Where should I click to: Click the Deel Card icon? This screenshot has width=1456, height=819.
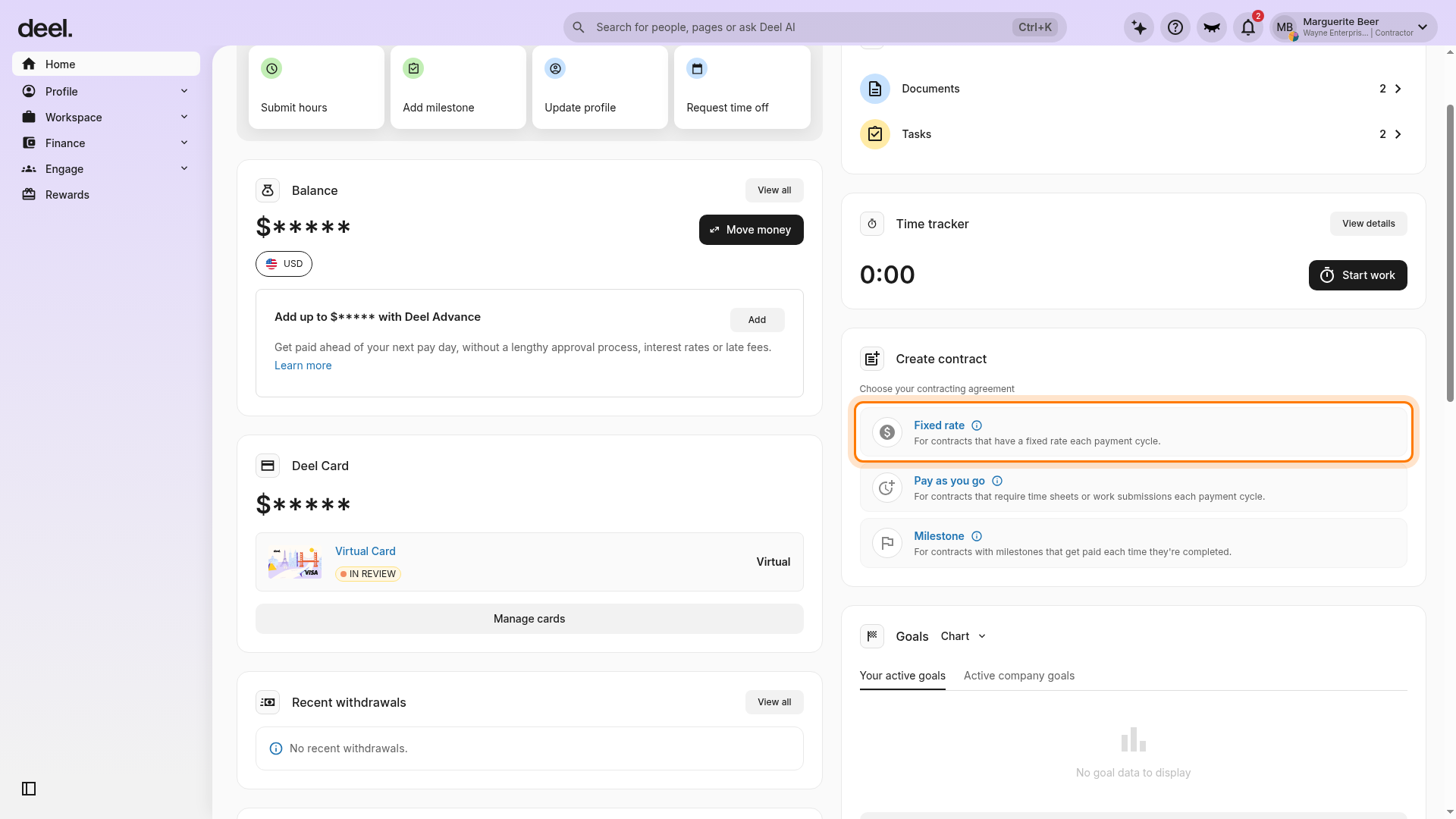pos(268,466)
